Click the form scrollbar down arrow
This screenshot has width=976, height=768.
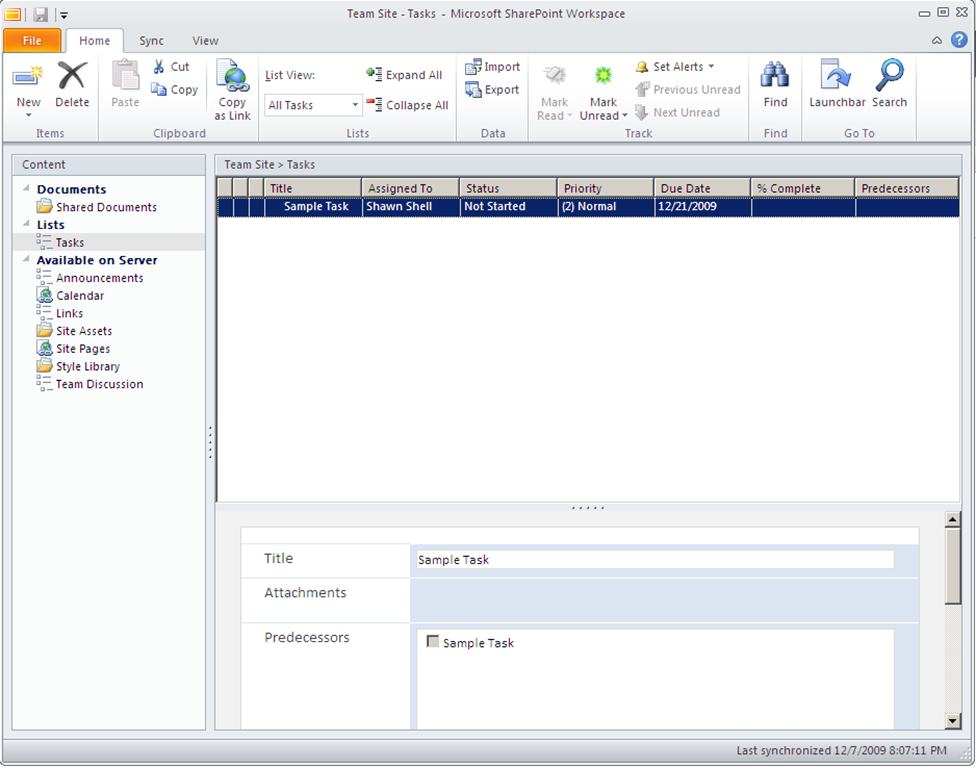pos(952,721)
